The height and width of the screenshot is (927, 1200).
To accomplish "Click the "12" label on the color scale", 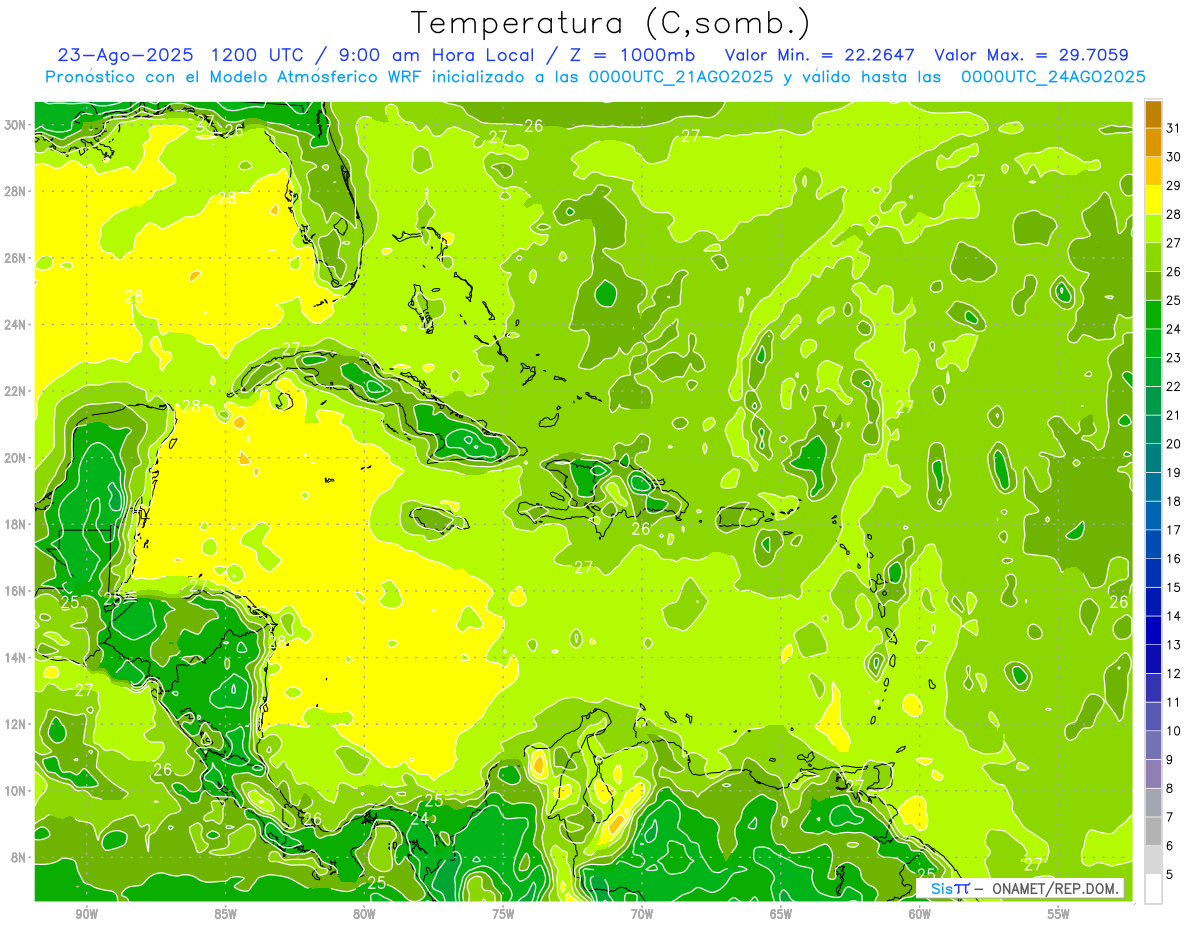I will pos(1174,674).
